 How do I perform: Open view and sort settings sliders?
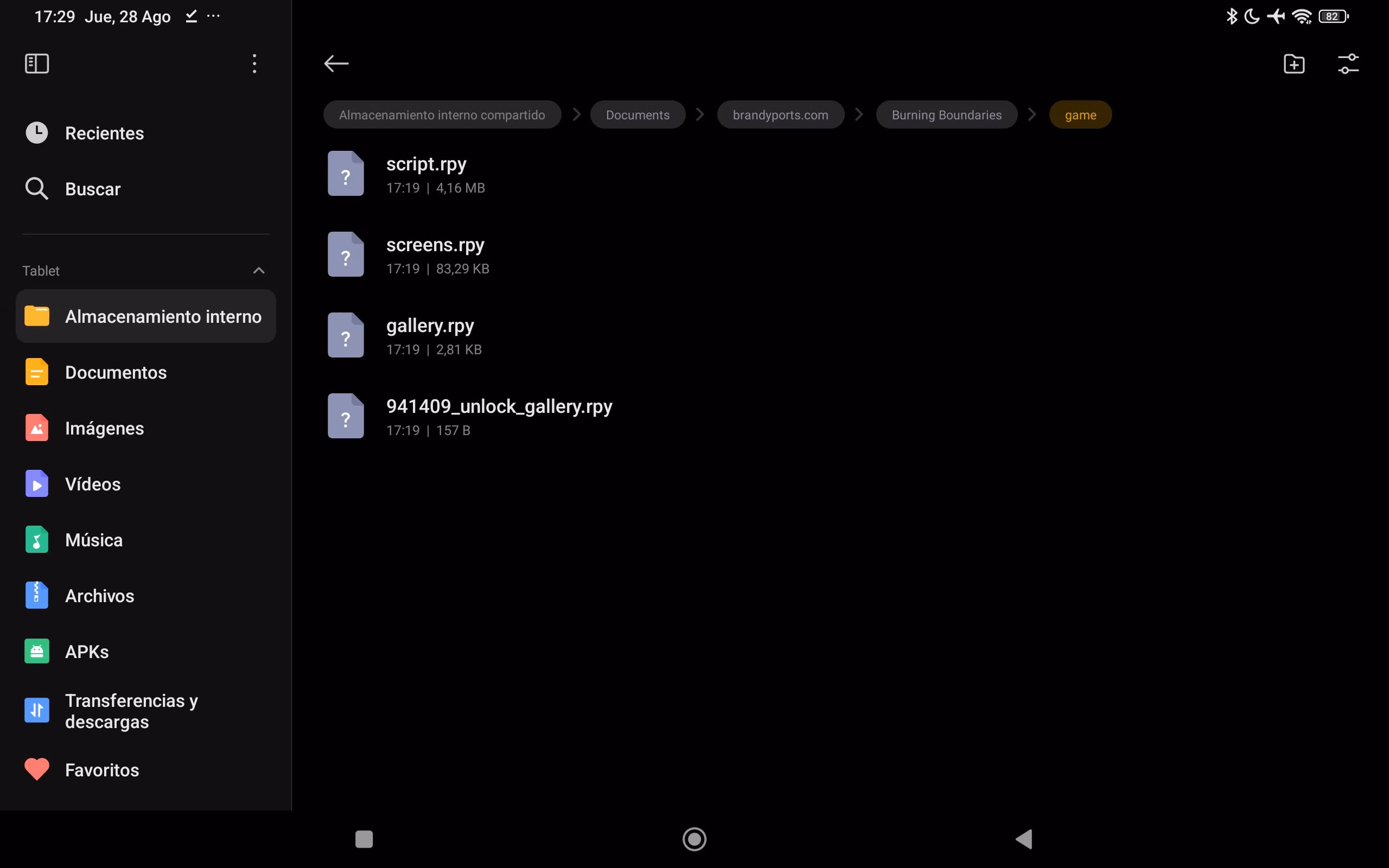coord(1348,63)
